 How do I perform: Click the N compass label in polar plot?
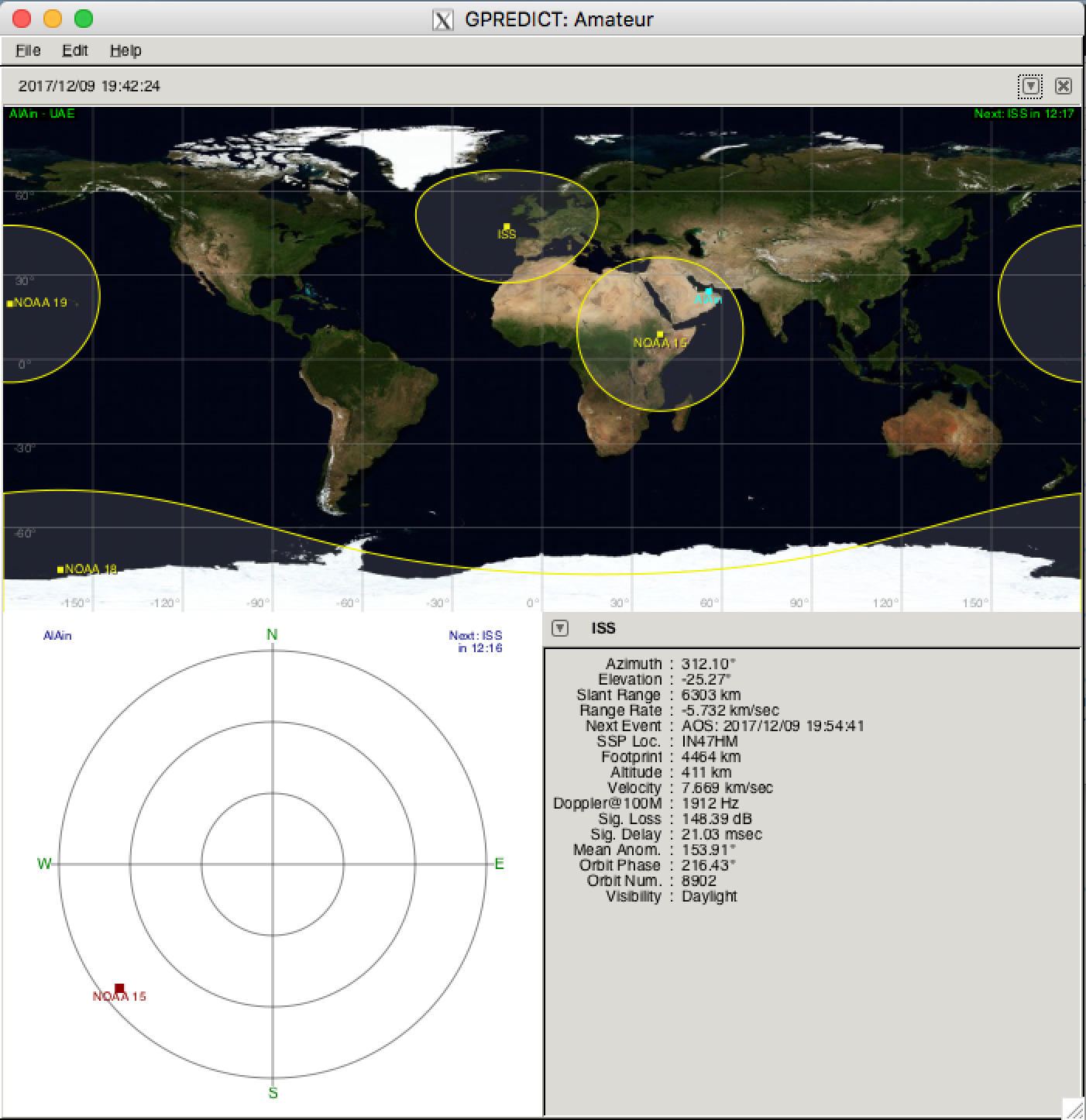pos(272,635)
